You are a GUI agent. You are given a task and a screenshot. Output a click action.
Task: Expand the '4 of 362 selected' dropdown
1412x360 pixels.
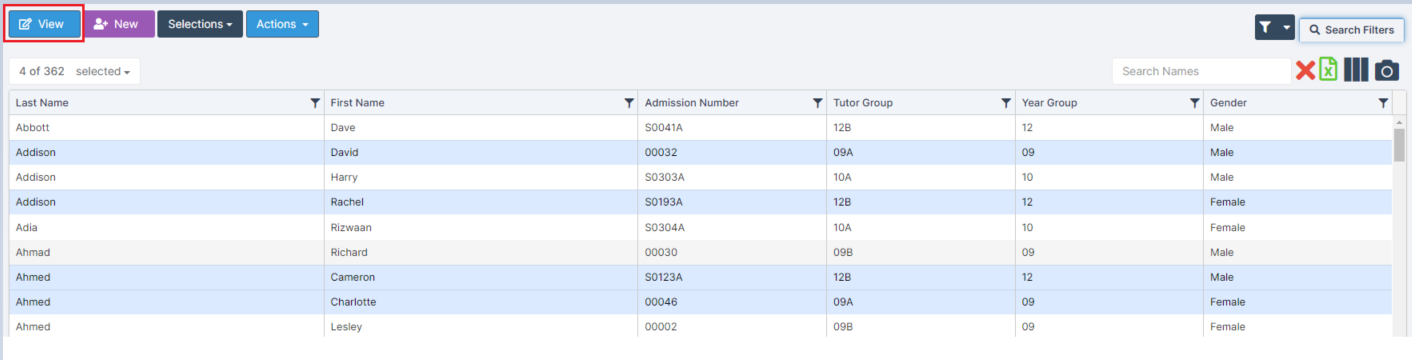coord(75,71)
